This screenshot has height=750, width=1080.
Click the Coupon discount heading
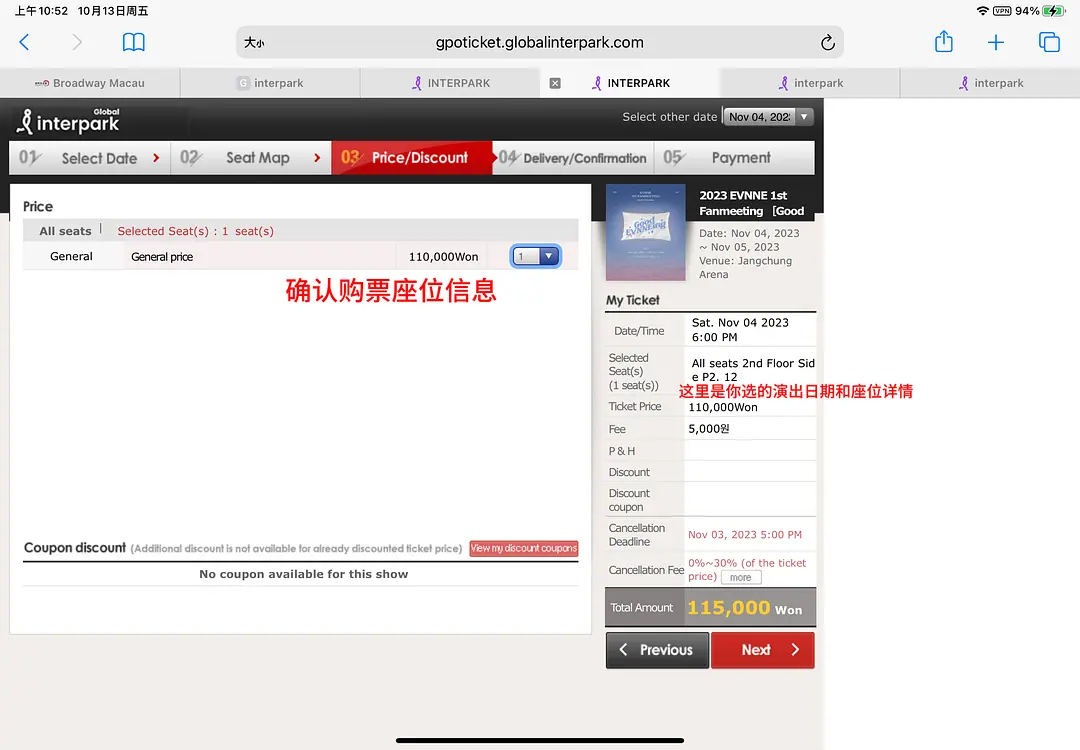point(75,548)
